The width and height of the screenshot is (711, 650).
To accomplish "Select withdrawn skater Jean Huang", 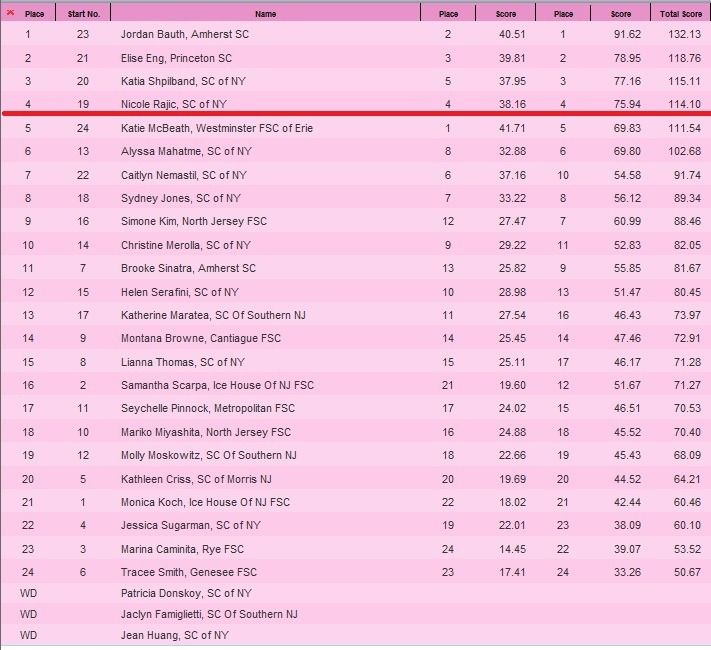I will point(175,635).
